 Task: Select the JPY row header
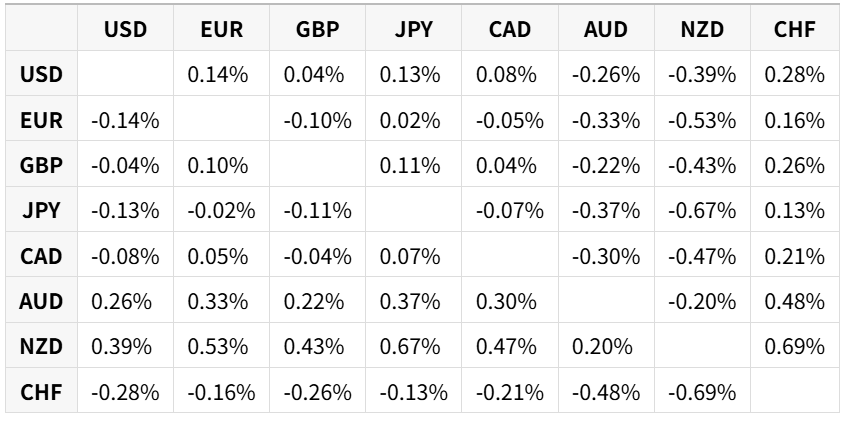[41, 210]
